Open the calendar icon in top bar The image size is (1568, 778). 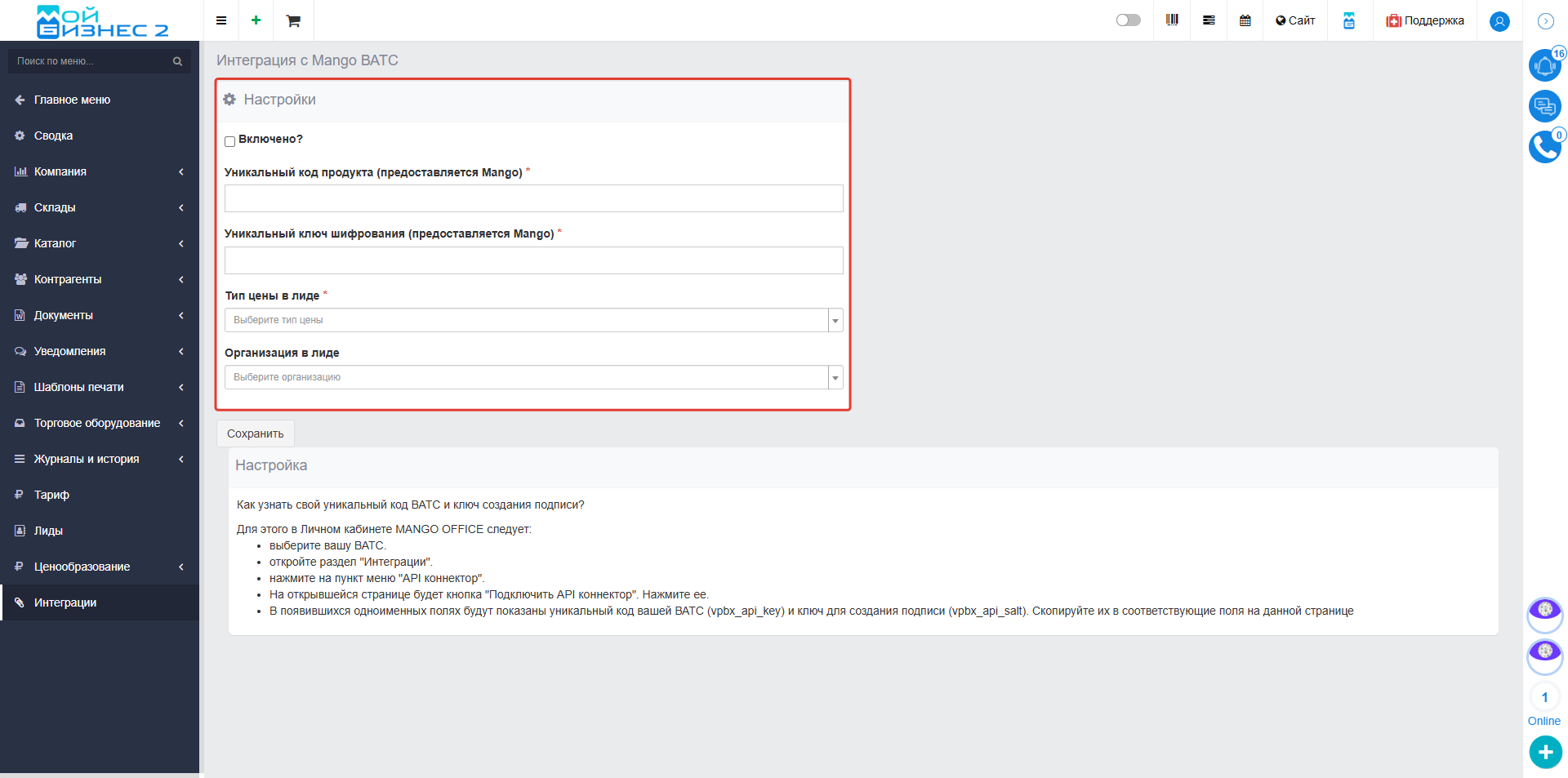tap(1245, 20)
